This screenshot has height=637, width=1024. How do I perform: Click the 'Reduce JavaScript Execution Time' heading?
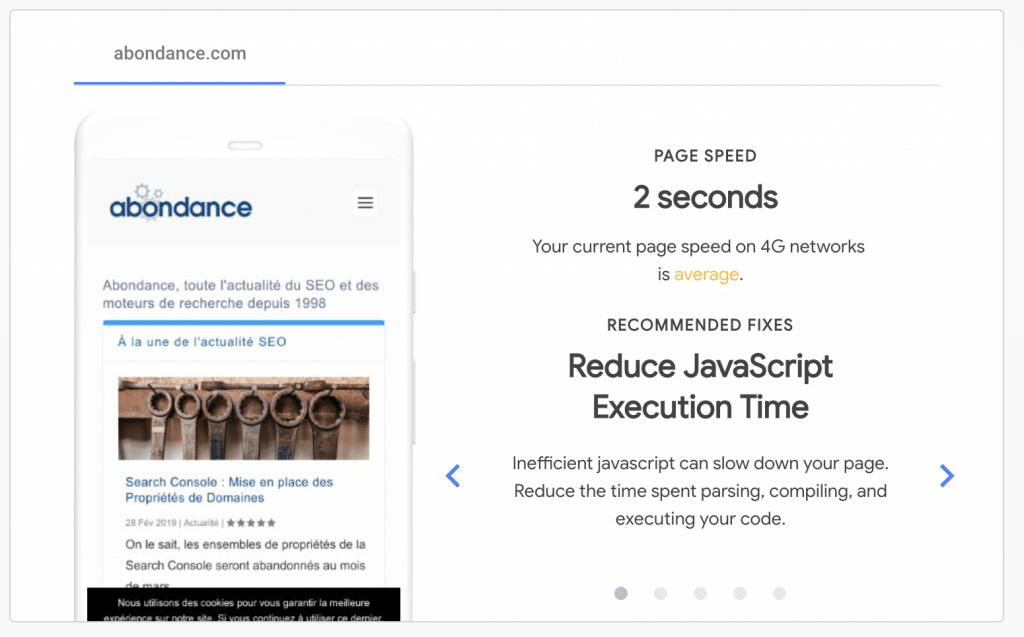[700, 386]
